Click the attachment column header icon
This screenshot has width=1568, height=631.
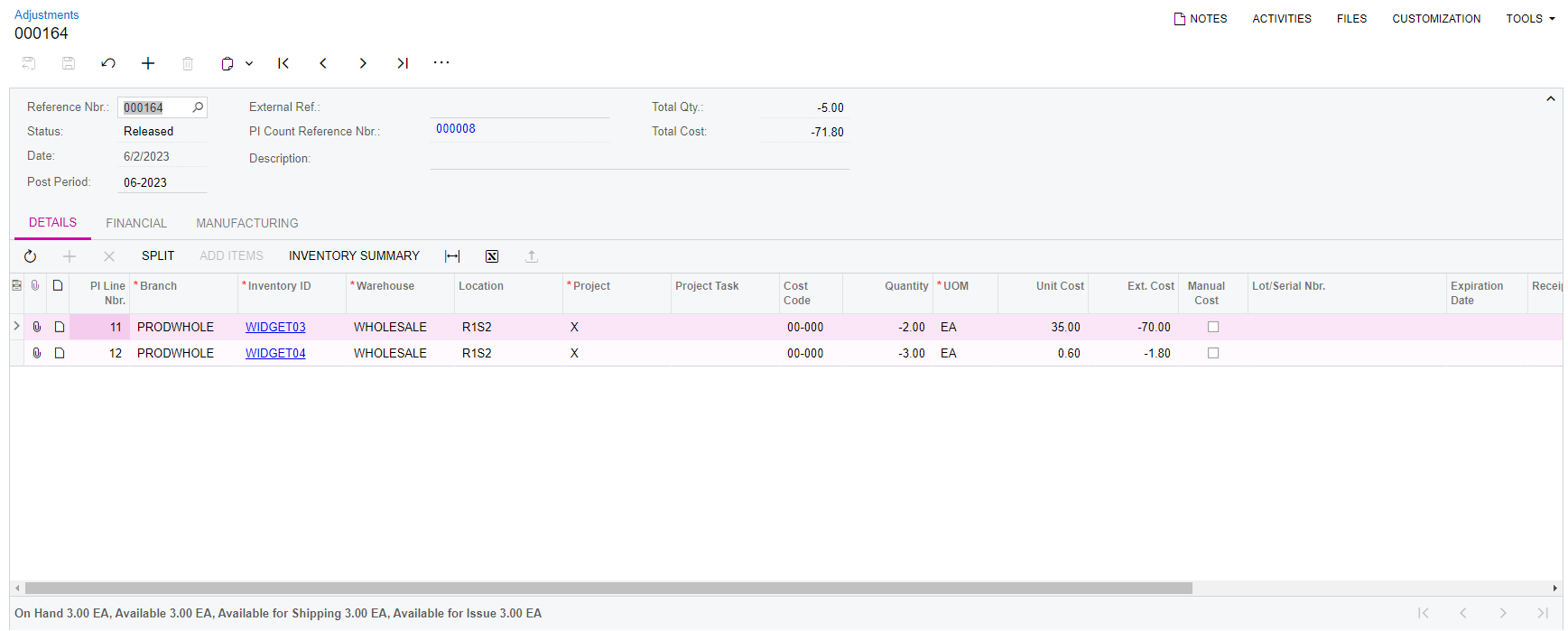[x=36, y=285]
